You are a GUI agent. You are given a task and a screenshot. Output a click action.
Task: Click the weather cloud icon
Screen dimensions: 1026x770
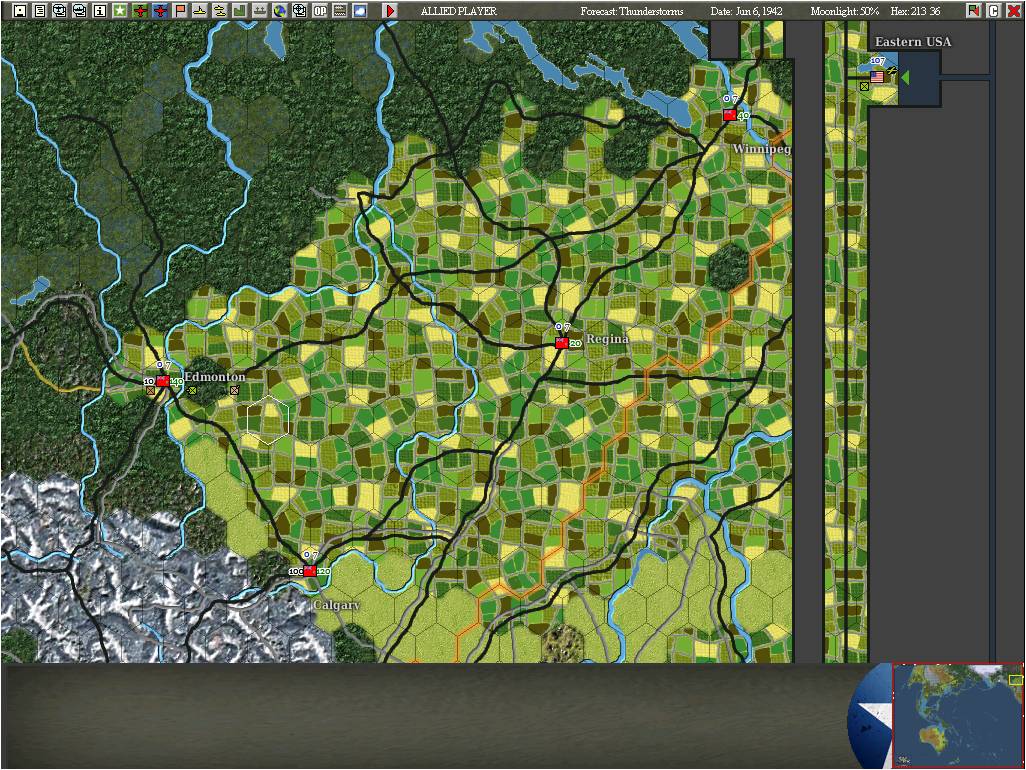coord(360,10)
